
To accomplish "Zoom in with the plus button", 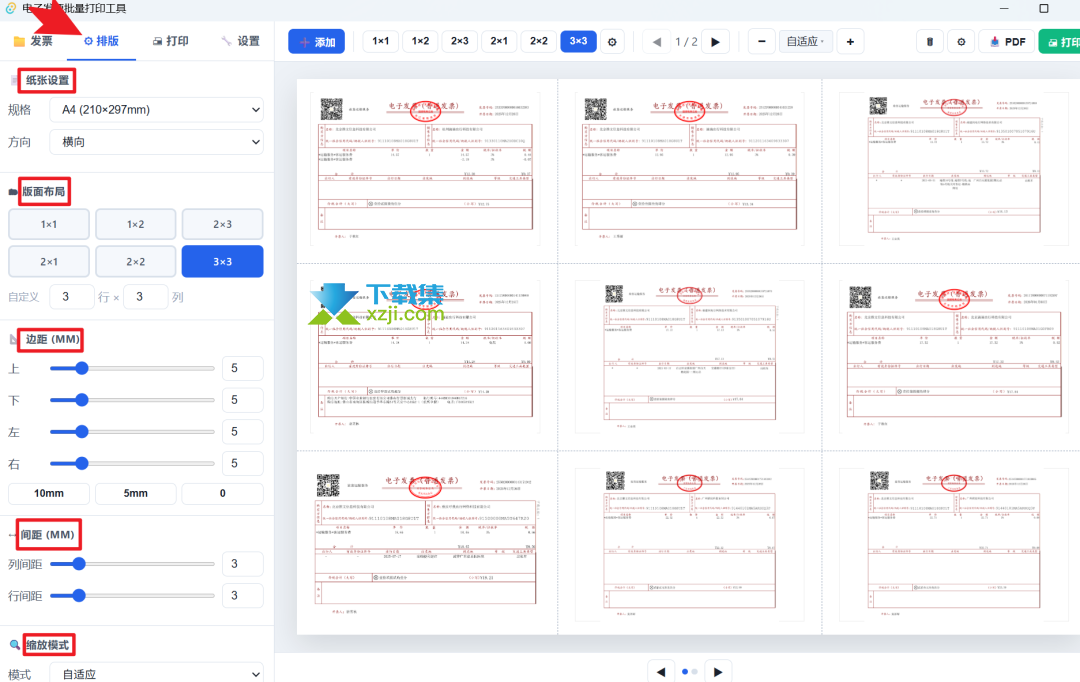I will pos(850,41).
